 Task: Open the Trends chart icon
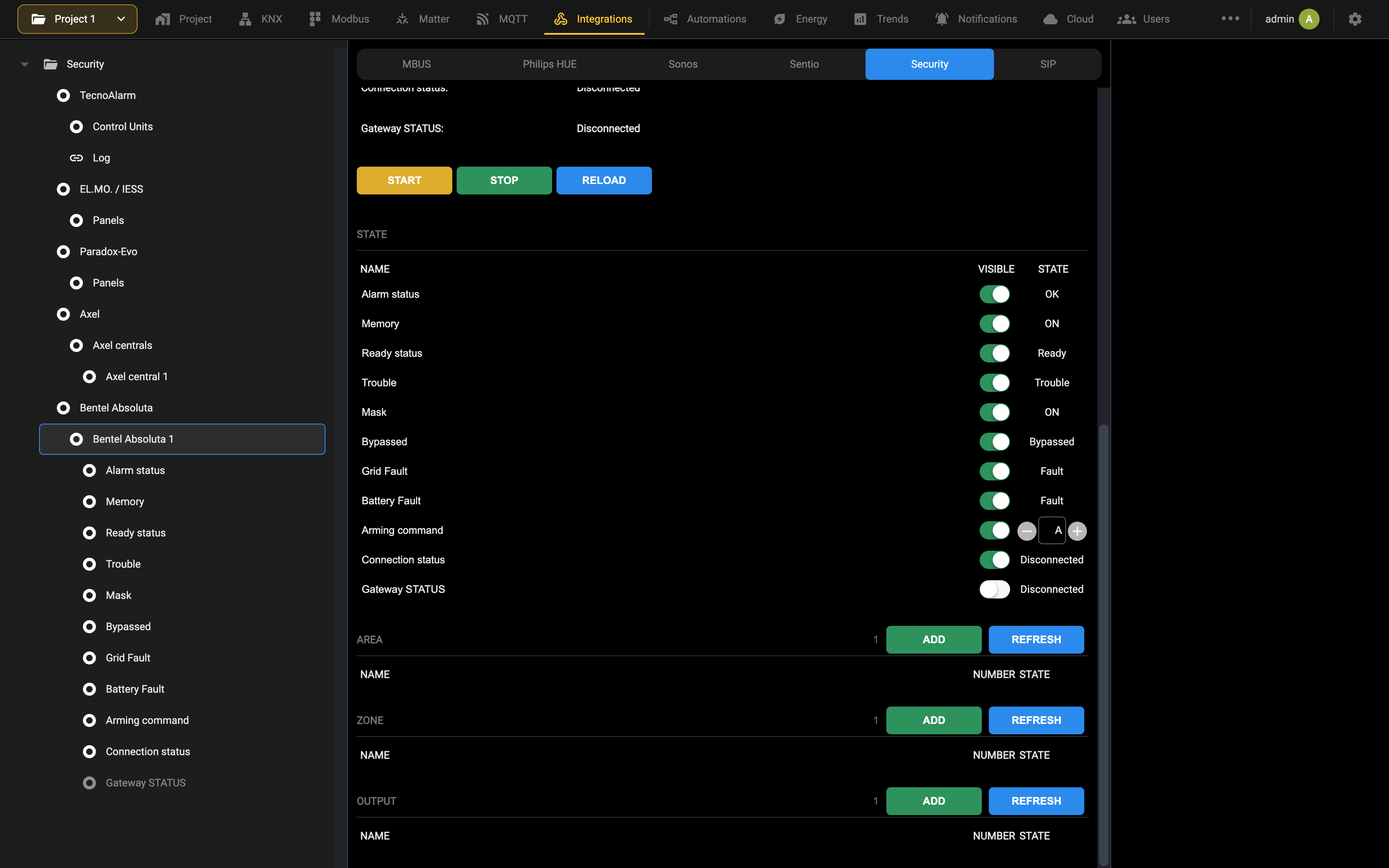point(860,19)
